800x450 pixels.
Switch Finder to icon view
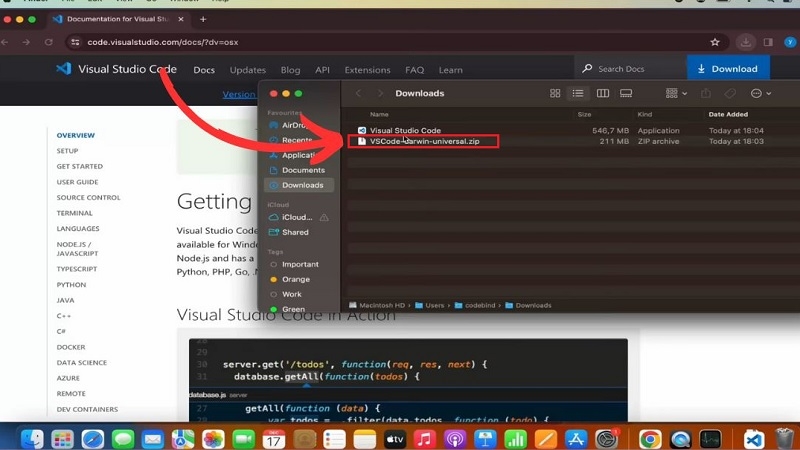pyautogui.click(x=555, y=93)
